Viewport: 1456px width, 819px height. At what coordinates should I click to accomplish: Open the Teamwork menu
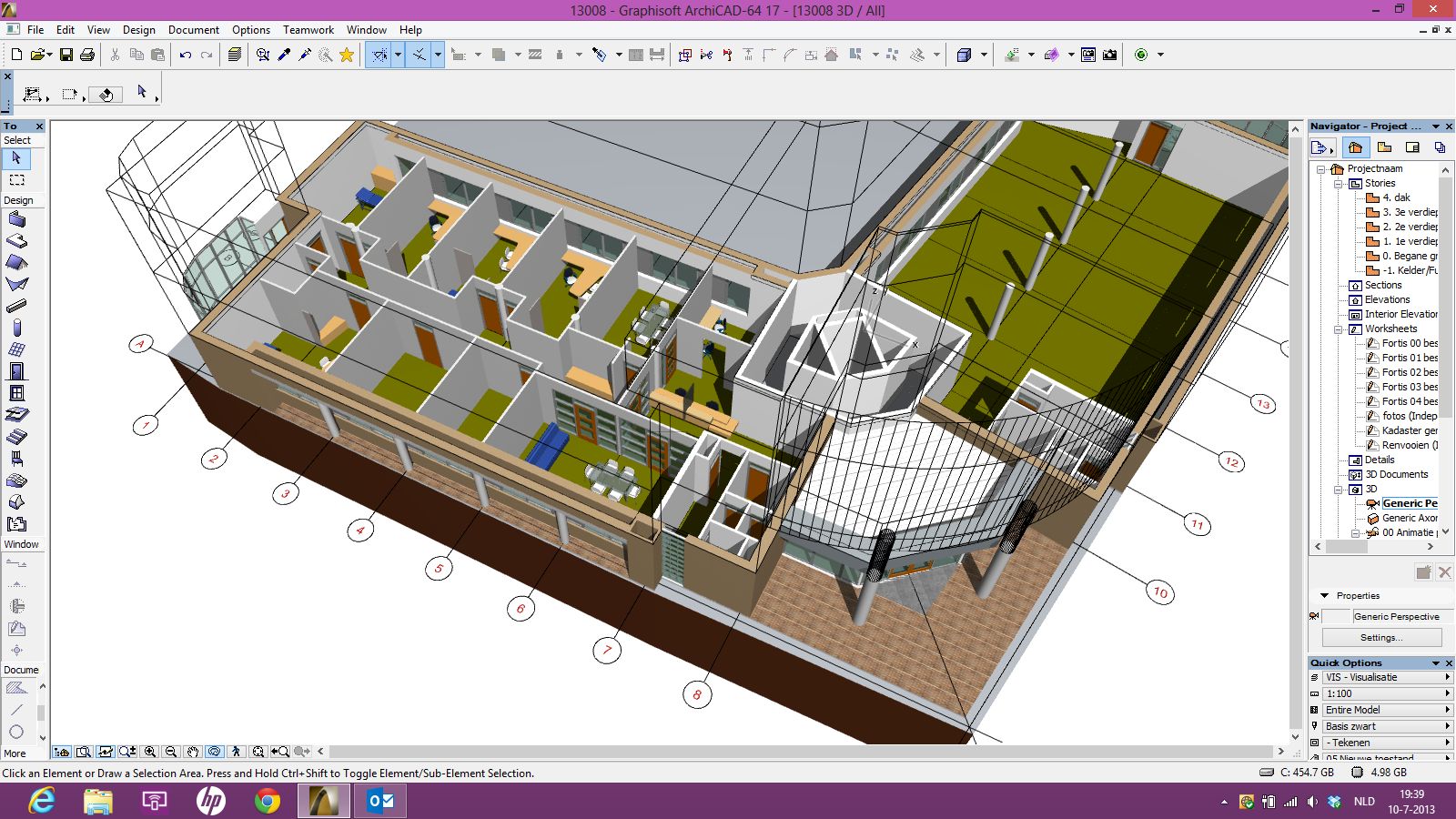pyautogui.click(x=308, y=30)
